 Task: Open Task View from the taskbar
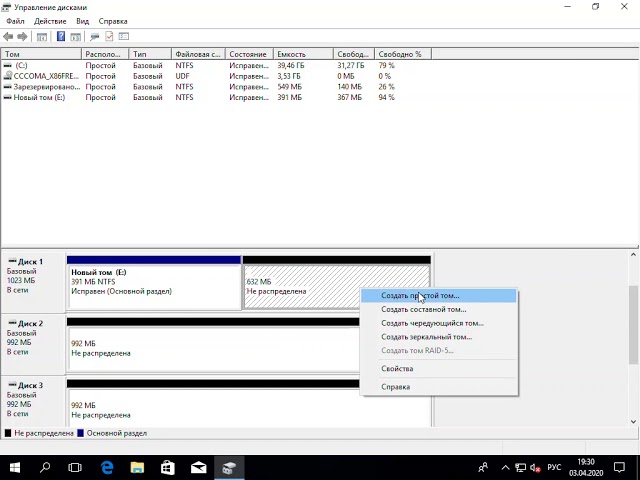[x=75, y=467]
